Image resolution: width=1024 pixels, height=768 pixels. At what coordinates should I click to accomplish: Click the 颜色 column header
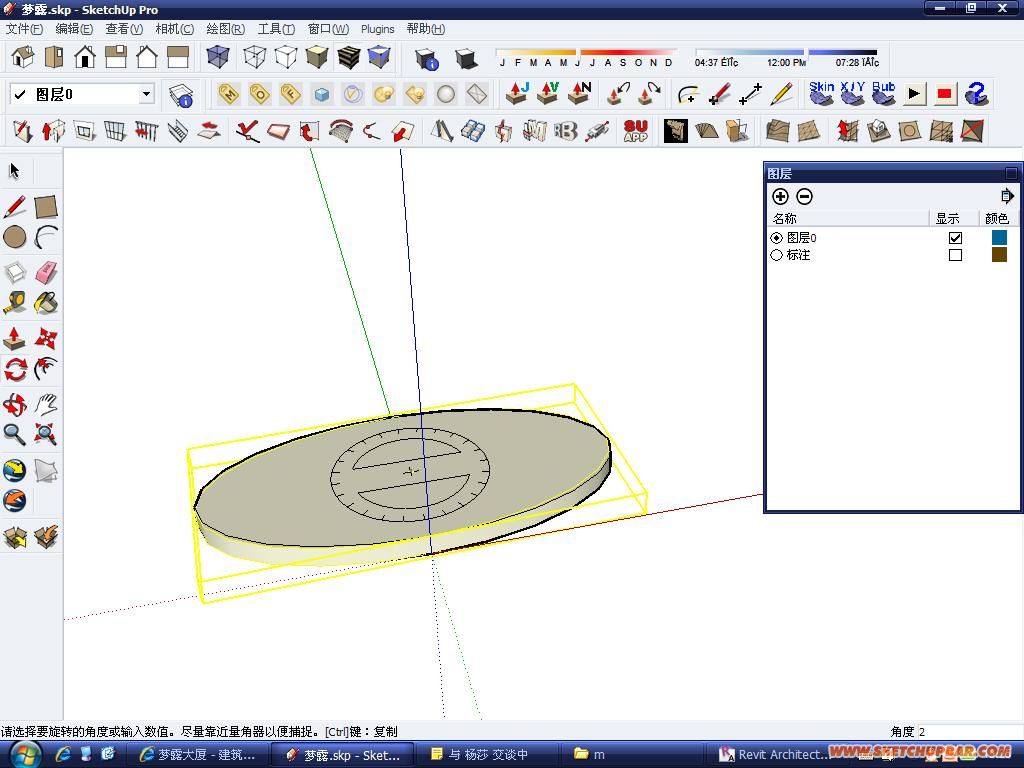(x=998, y=218)
